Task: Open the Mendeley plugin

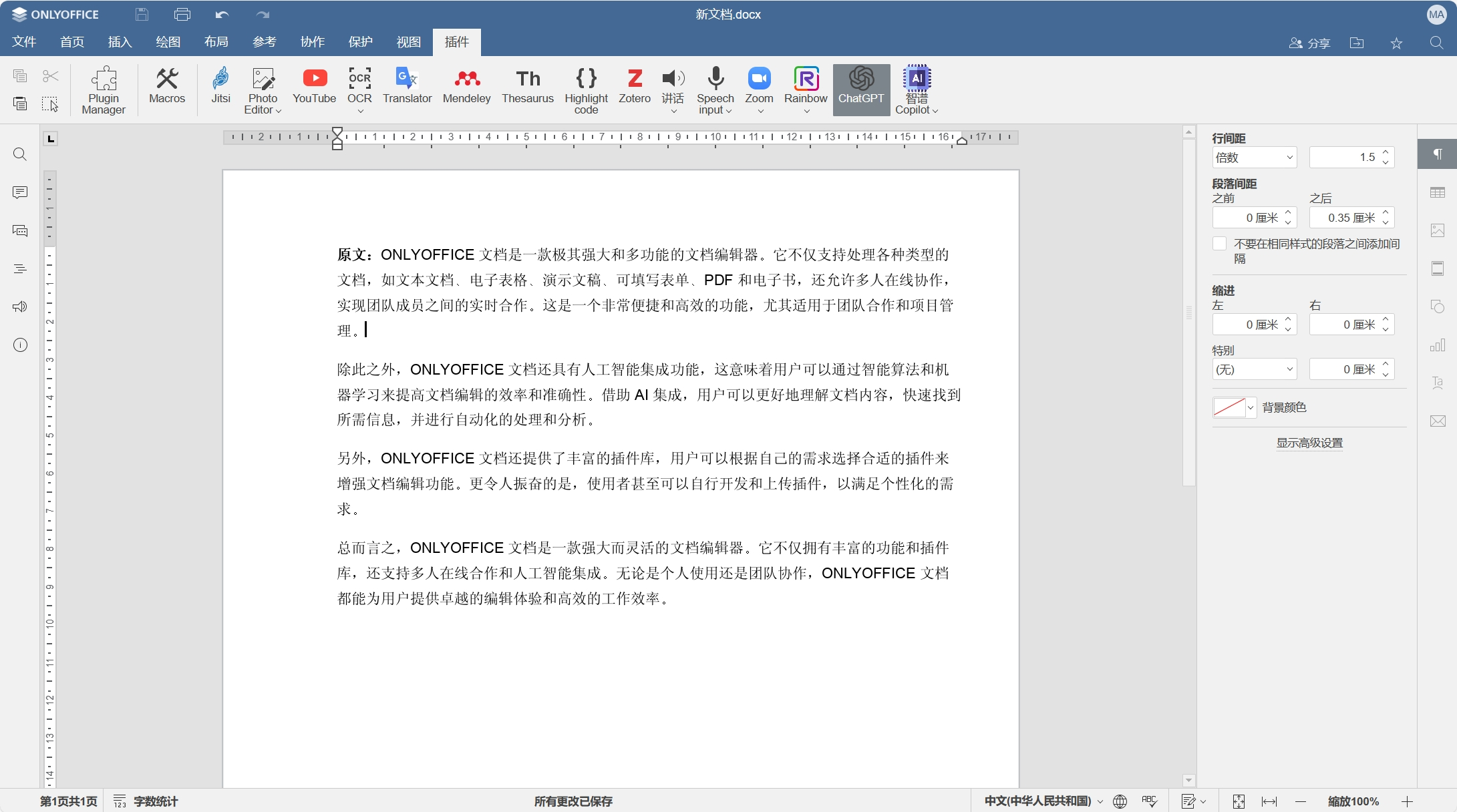Action: point(466,85)
